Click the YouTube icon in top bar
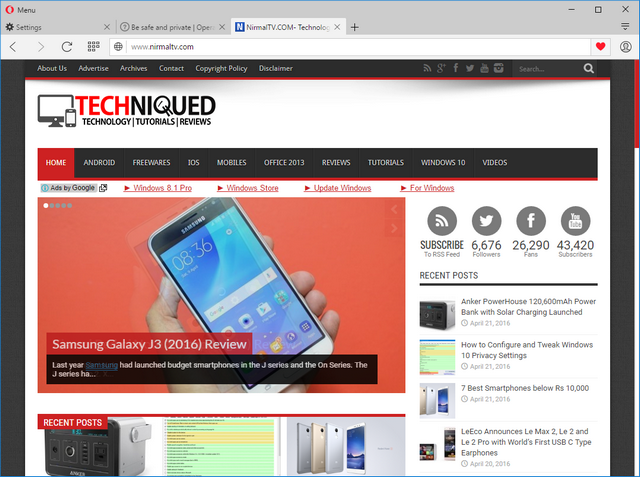 (484, 68)
